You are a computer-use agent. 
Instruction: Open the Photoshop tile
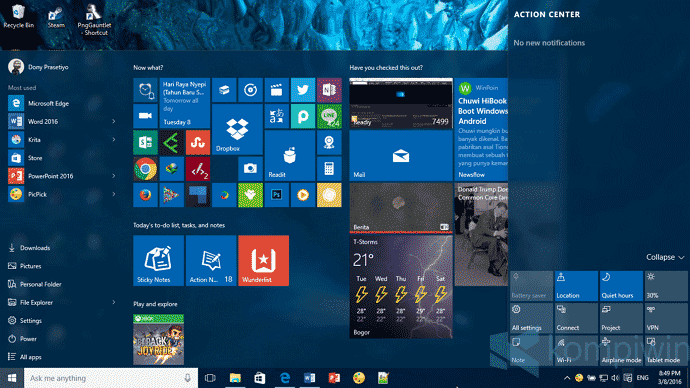[276, 195]
